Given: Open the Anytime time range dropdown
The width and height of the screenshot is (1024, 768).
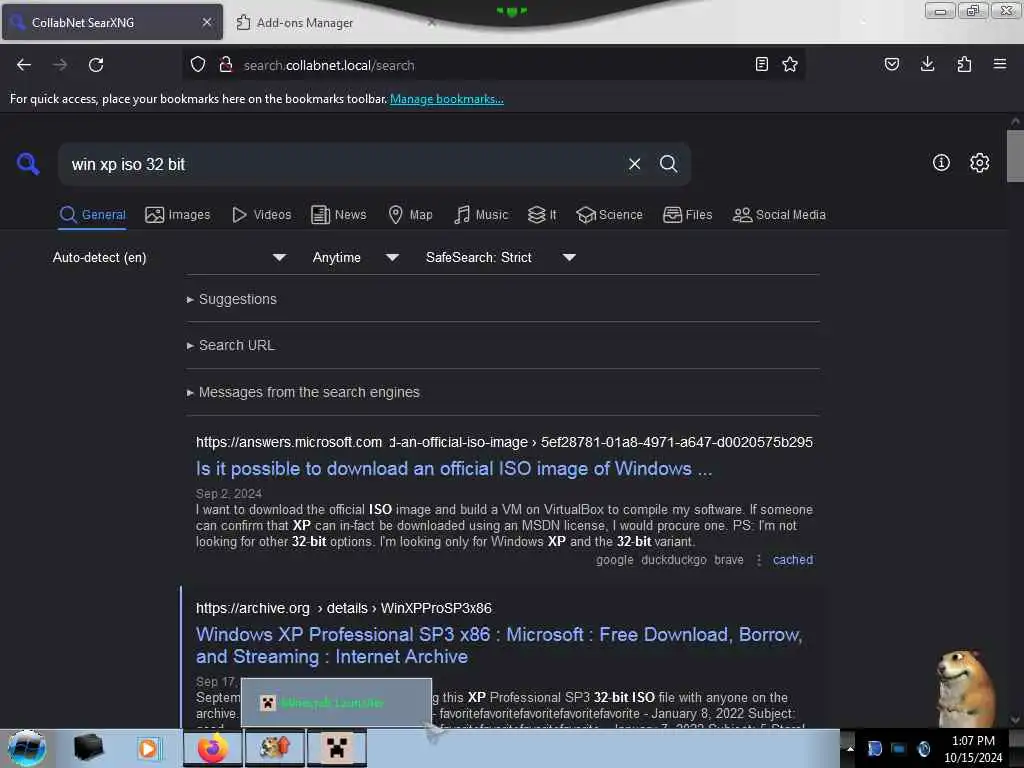Looking at the screenshot, I should tap(356, 257).
